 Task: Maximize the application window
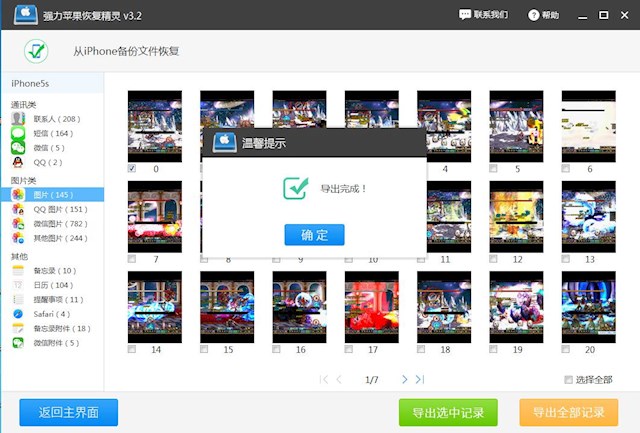click(603, 15)
